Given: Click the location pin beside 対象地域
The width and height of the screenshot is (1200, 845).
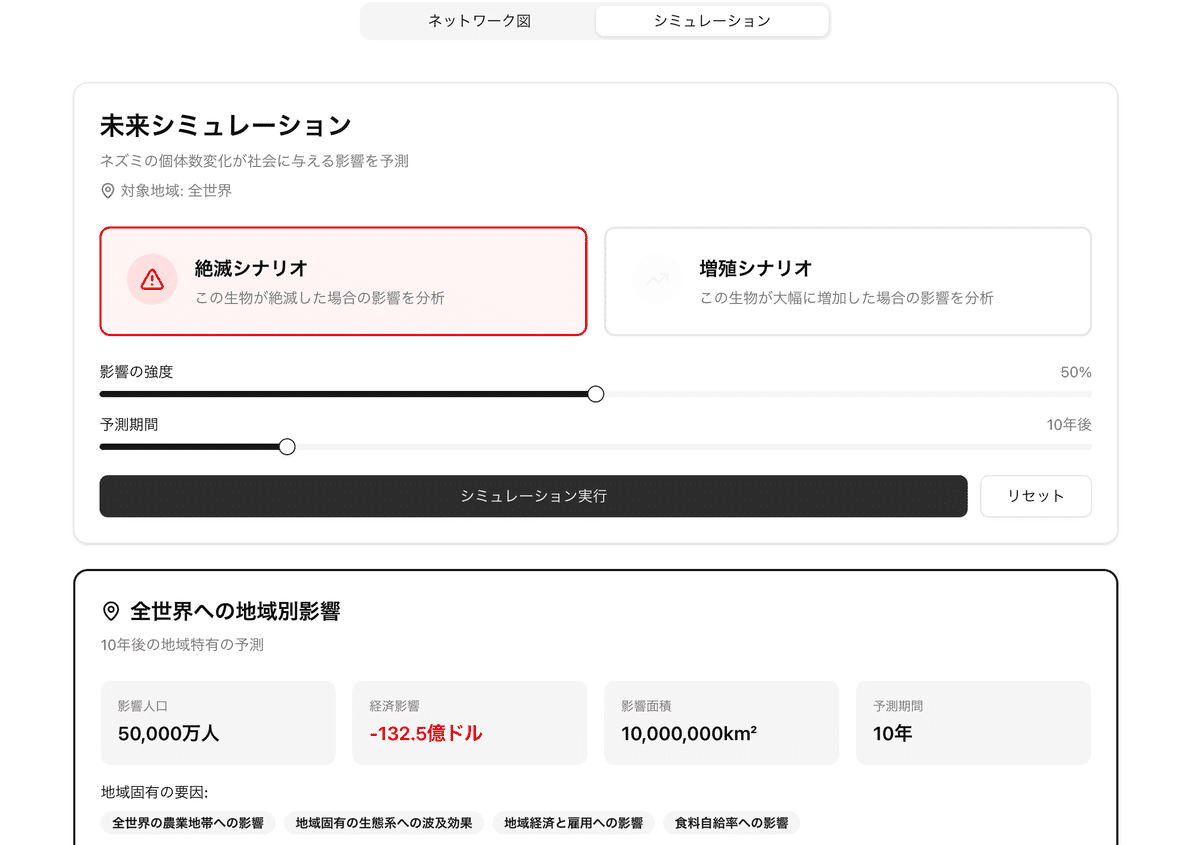Looking at the screenshot, I should coord(108,190).
